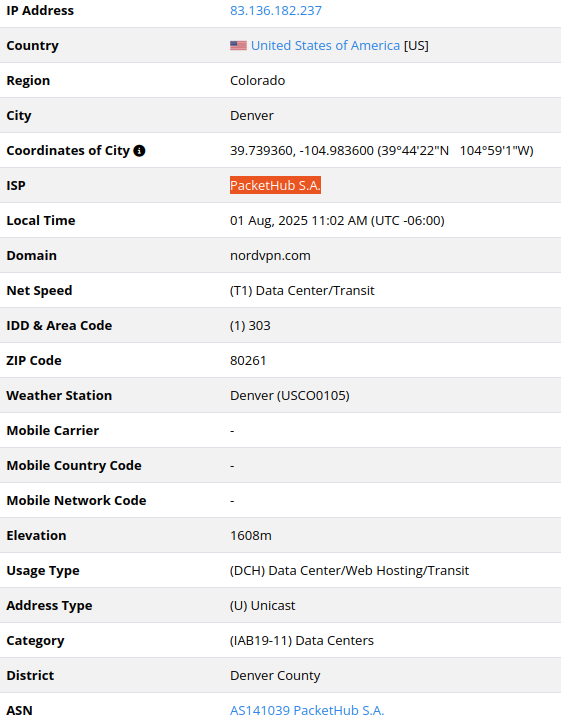The height and width of the screenshot is (726, 561).
Task: Click the info icon beside Coordinates of City
Action: (x=139, y=150)
